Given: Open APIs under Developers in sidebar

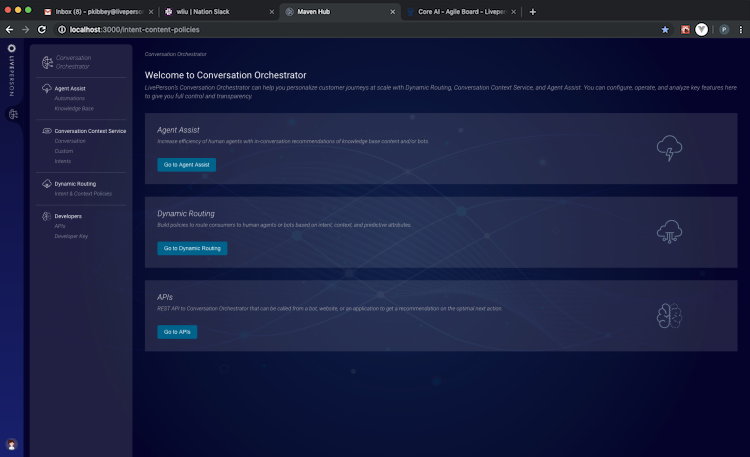Looking at the screenshot, I should [x=60, y=226].
